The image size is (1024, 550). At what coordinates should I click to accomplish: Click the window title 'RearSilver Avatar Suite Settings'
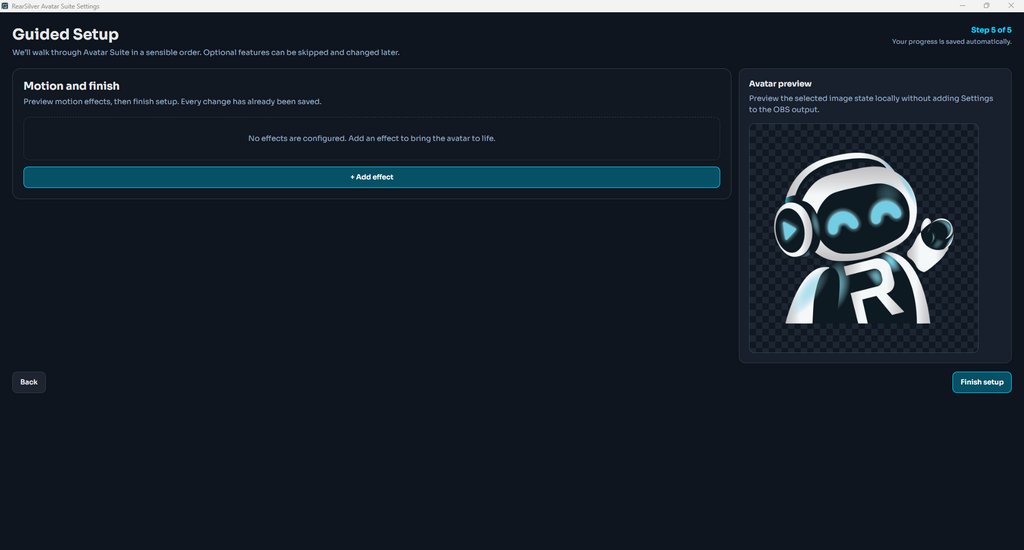(x=56, y=6)
